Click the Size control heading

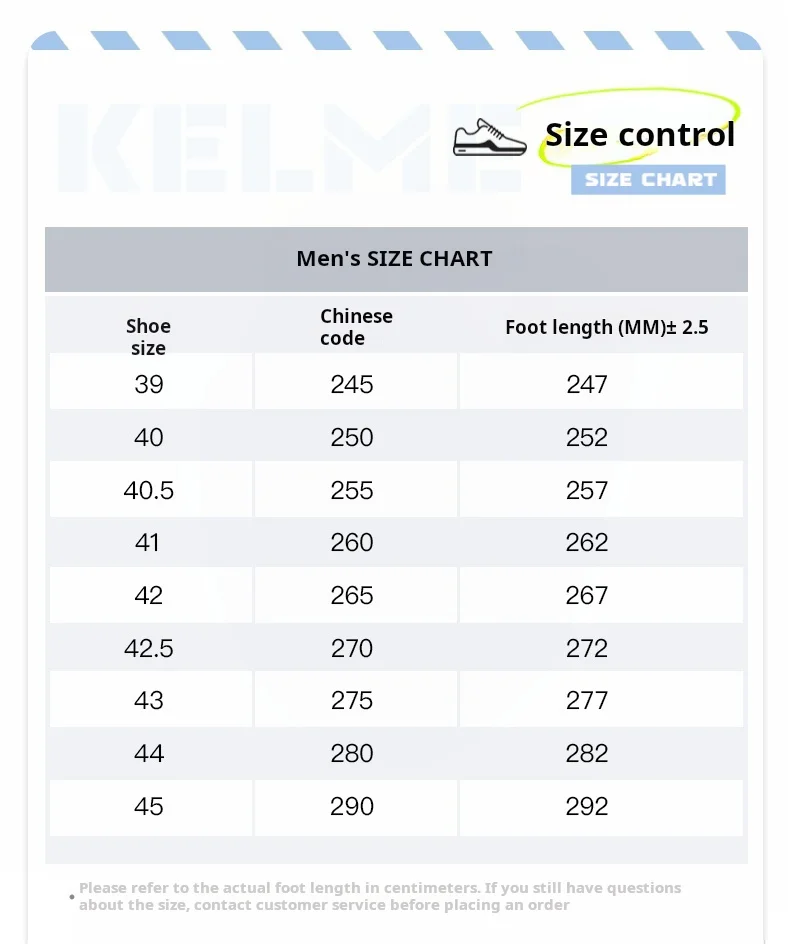639,135
